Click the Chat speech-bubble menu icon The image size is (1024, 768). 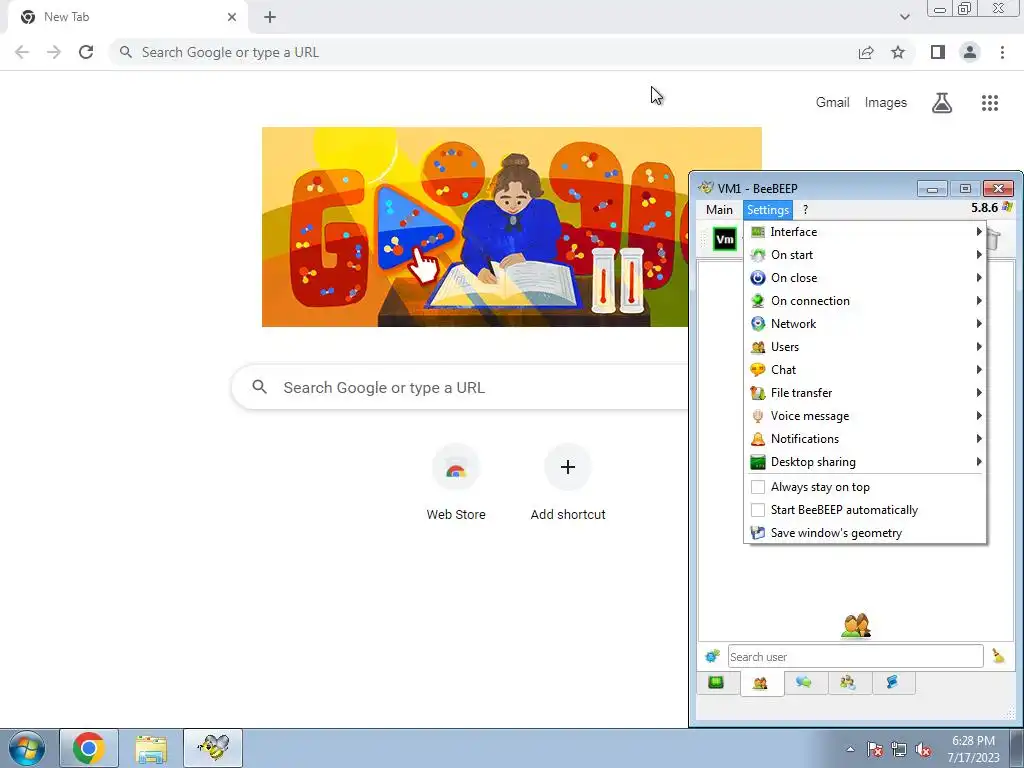(758, 370)
